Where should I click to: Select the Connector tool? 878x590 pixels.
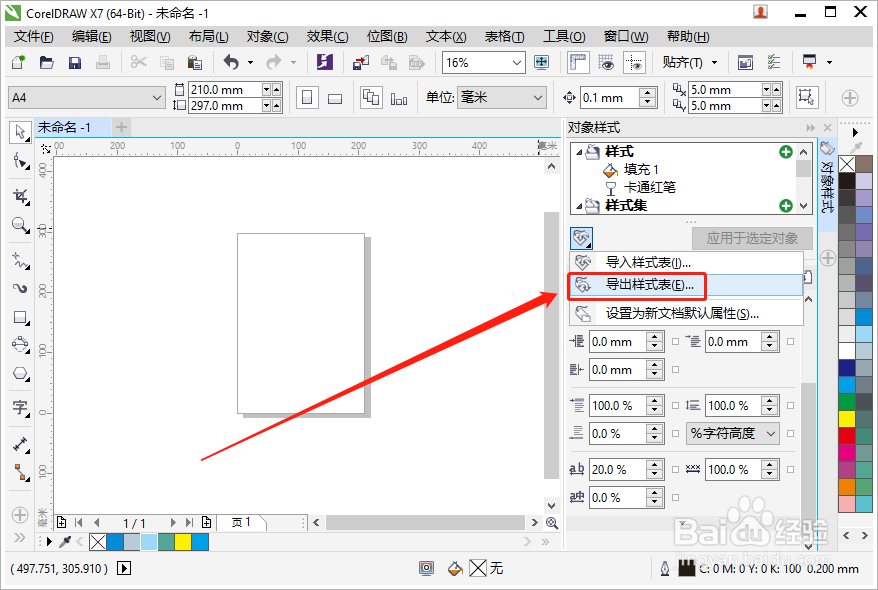pos(20,472)
